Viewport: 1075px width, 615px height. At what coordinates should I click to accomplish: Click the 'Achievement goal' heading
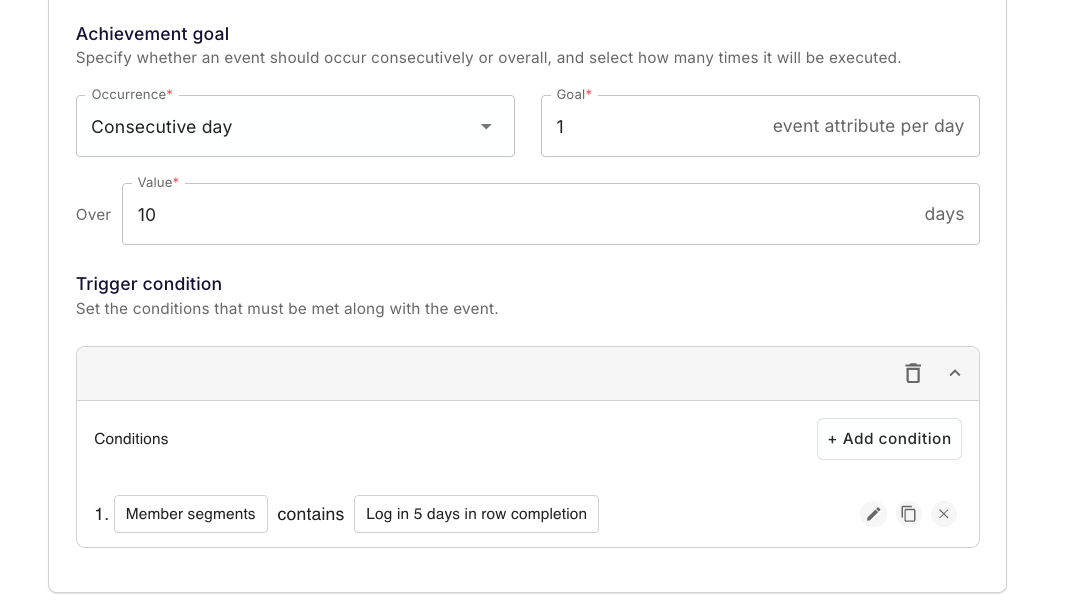click(152, 34)
